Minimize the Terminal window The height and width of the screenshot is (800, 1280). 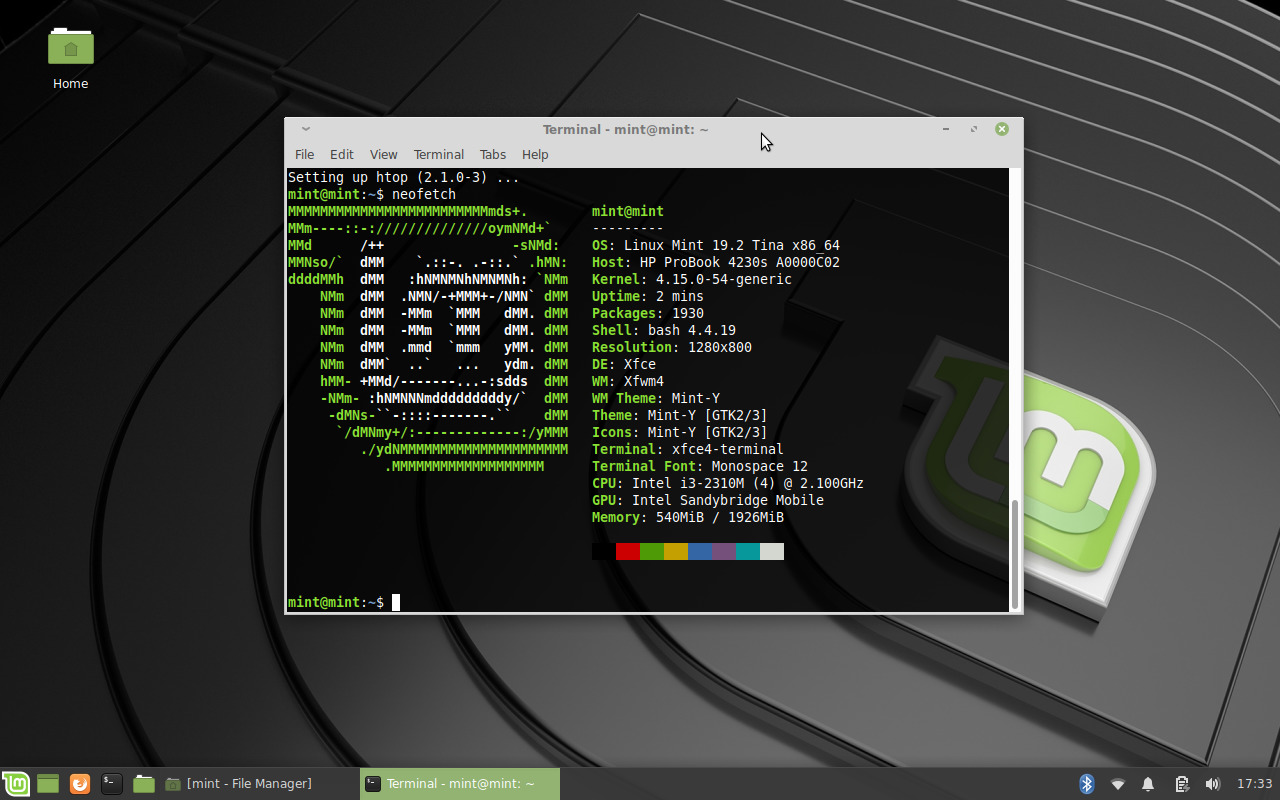[x=946, y=129]
